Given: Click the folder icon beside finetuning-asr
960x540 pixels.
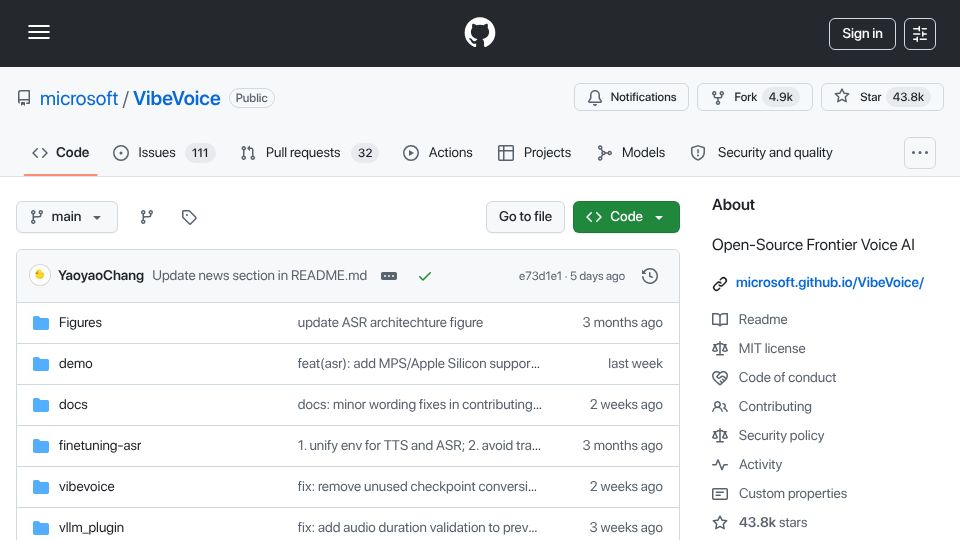Looking at the screenshot, I should (41, 446).
